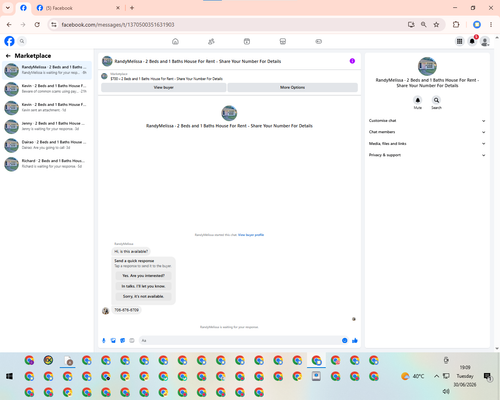The image size is (500, 400).
Task: Open listing thumbnail in right info panel
Action: [427, 66]
